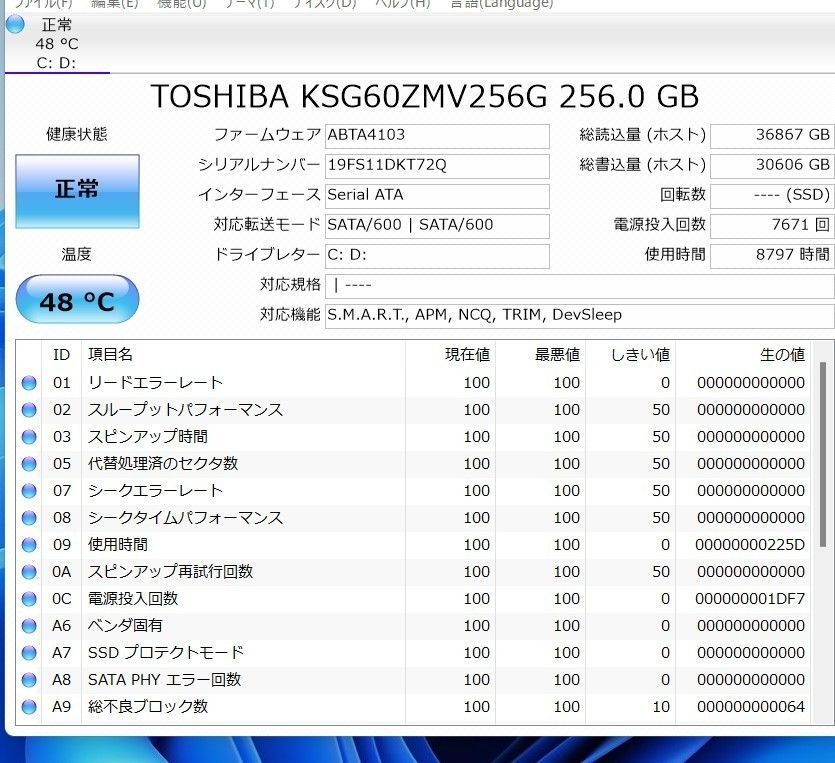Screen dimensions: 835x763
Task: Click the 生の値 column header
Action: pyautogui.click(x=743, y=355)
